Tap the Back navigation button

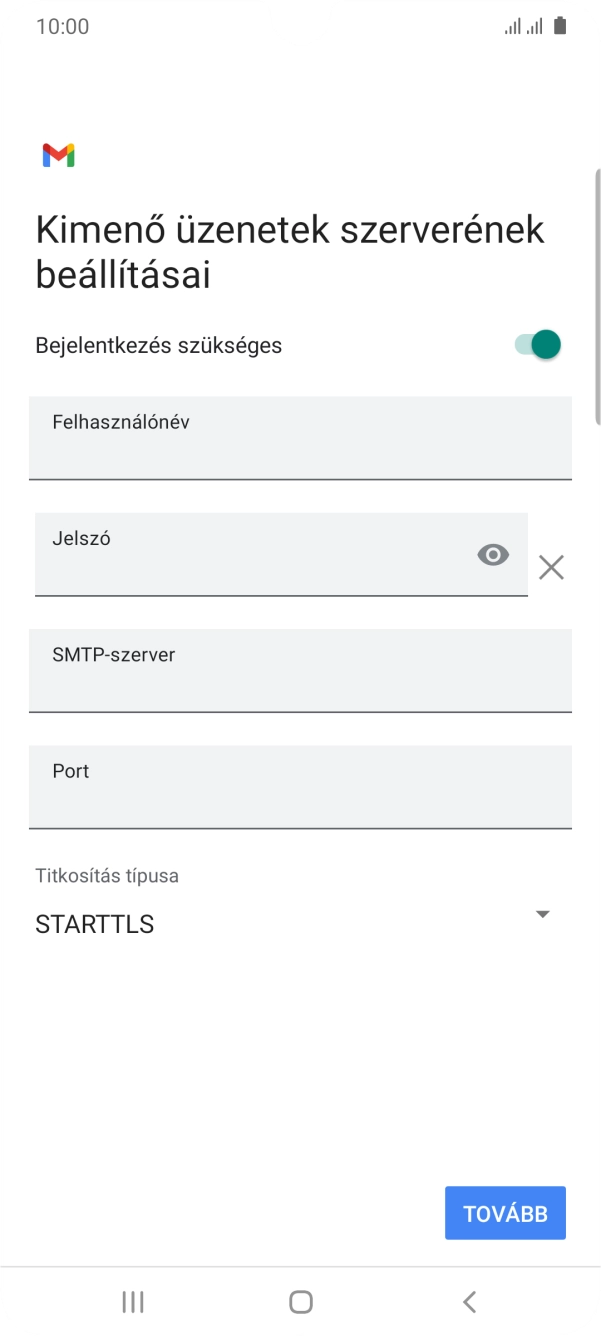(x=469, y=1301)
